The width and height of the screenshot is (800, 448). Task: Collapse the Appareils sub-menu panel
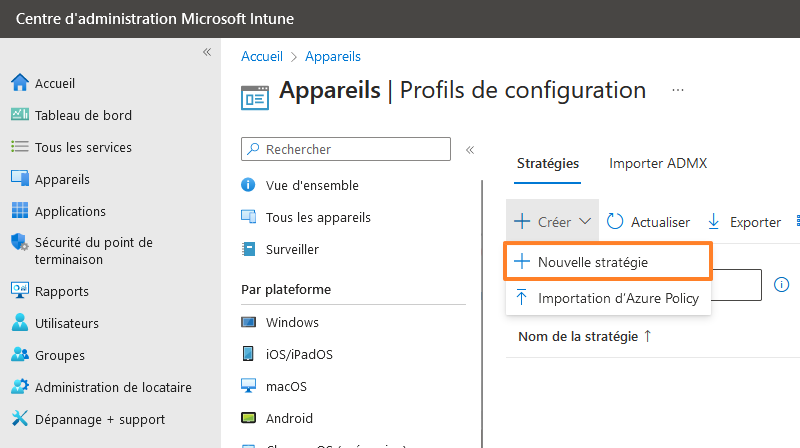[x=470, y=150]
